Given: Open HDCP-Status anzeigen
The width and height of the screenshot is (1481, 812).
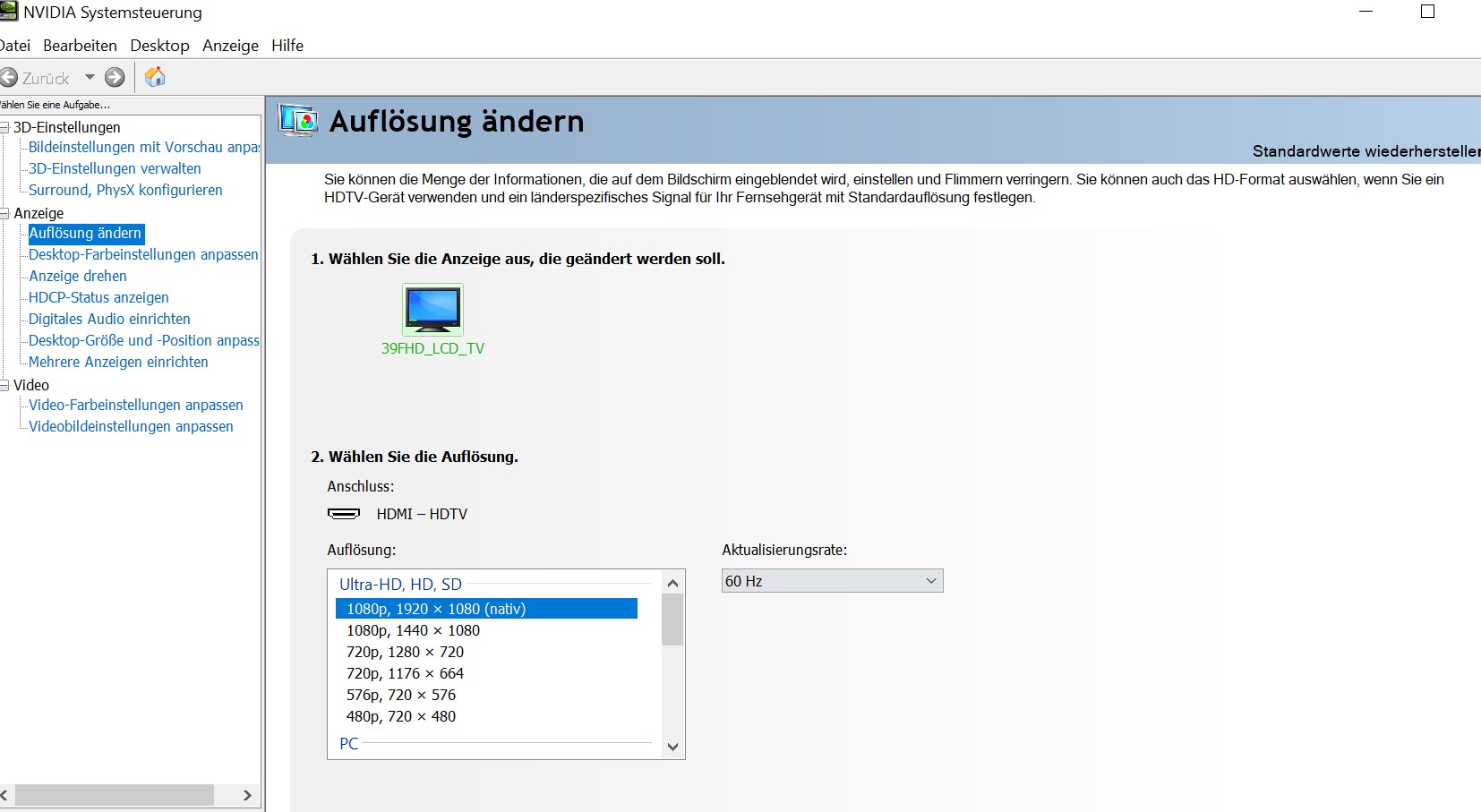Looking at the screenshot, I should pos(98,297).
